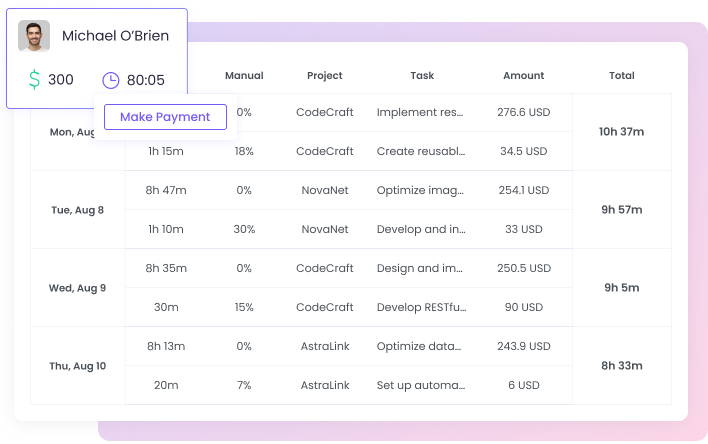Click the green dollar sign icon

pyautogui.click(x=34, y=79)
